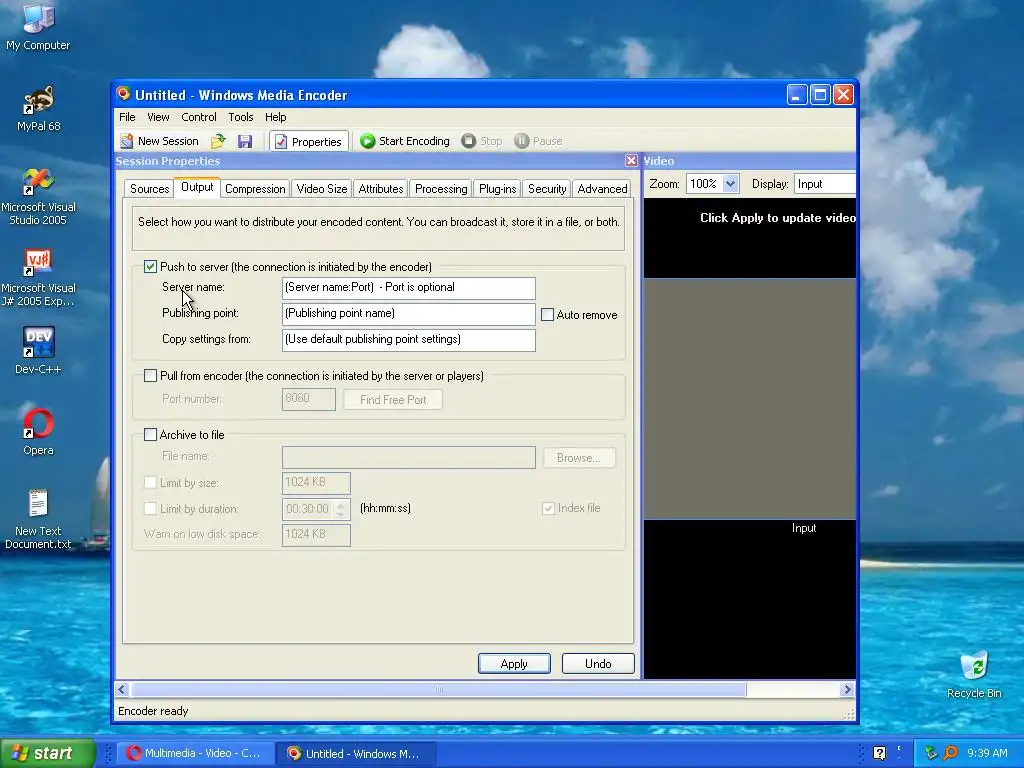
Task: Select Microsoft Visual J# 2005 Express shortcut
Action: (x=38, y=278)
